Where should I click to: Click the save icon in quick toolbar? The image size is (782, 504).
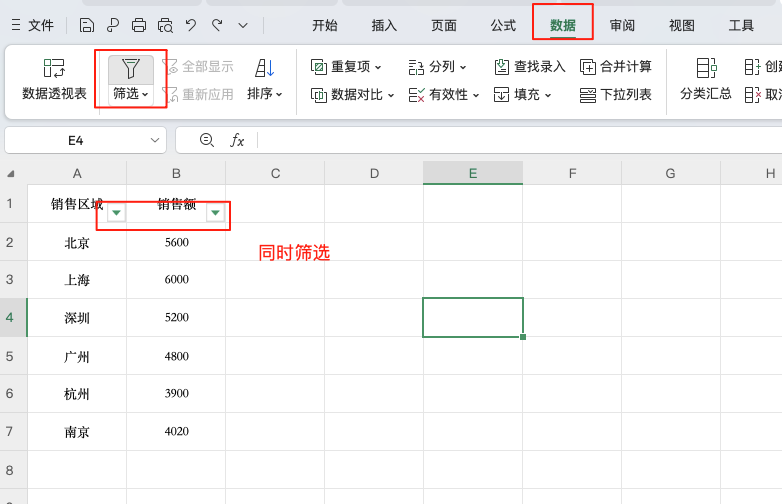(87, 25)
